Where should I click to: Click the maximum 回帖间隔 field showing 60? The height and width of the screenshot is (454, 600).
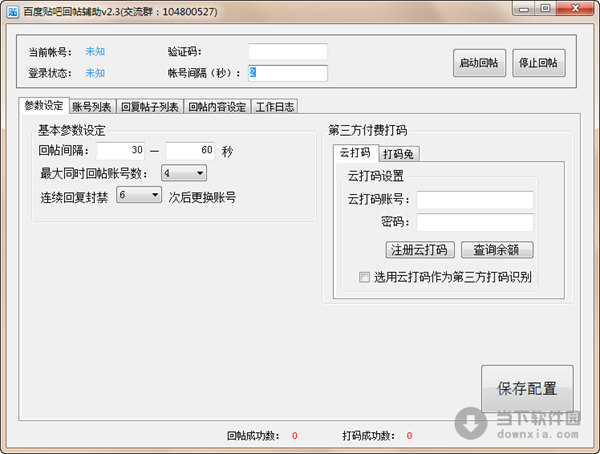point(190,150)
